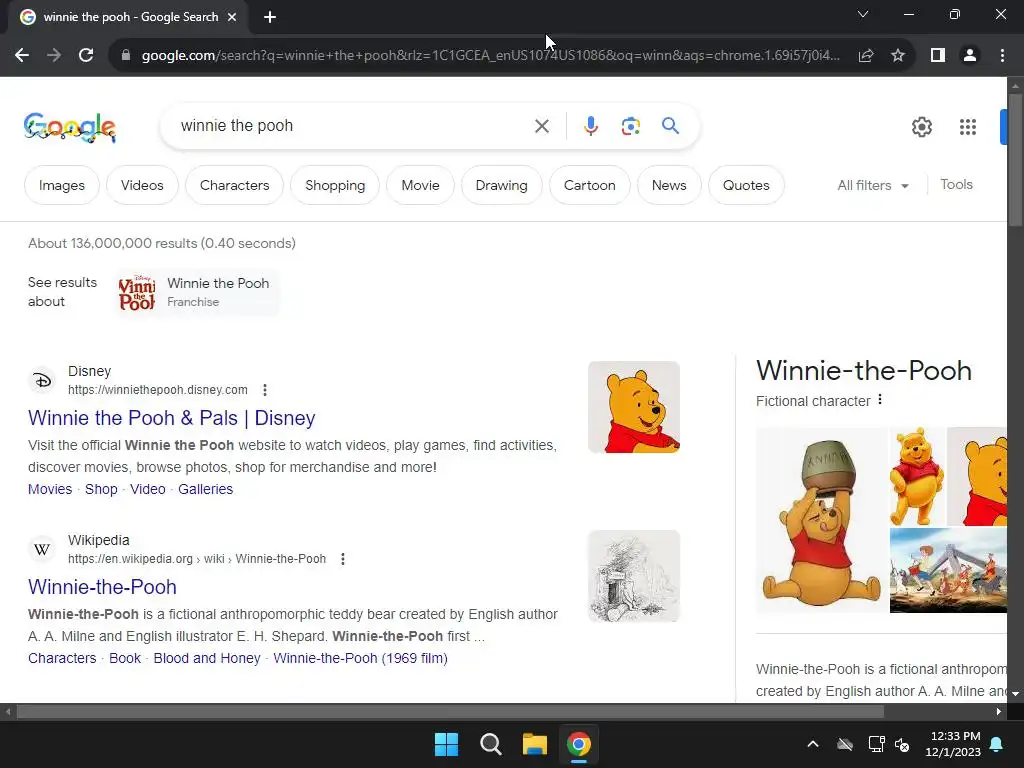Open Pooh with honey pot image
Screen dimensions: 1024x768
(822, 520)
